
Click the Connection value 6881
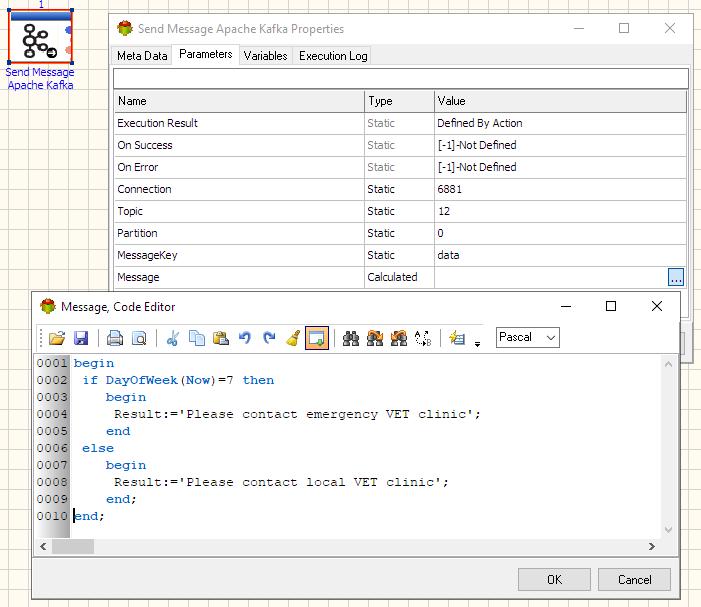[450, 189]
